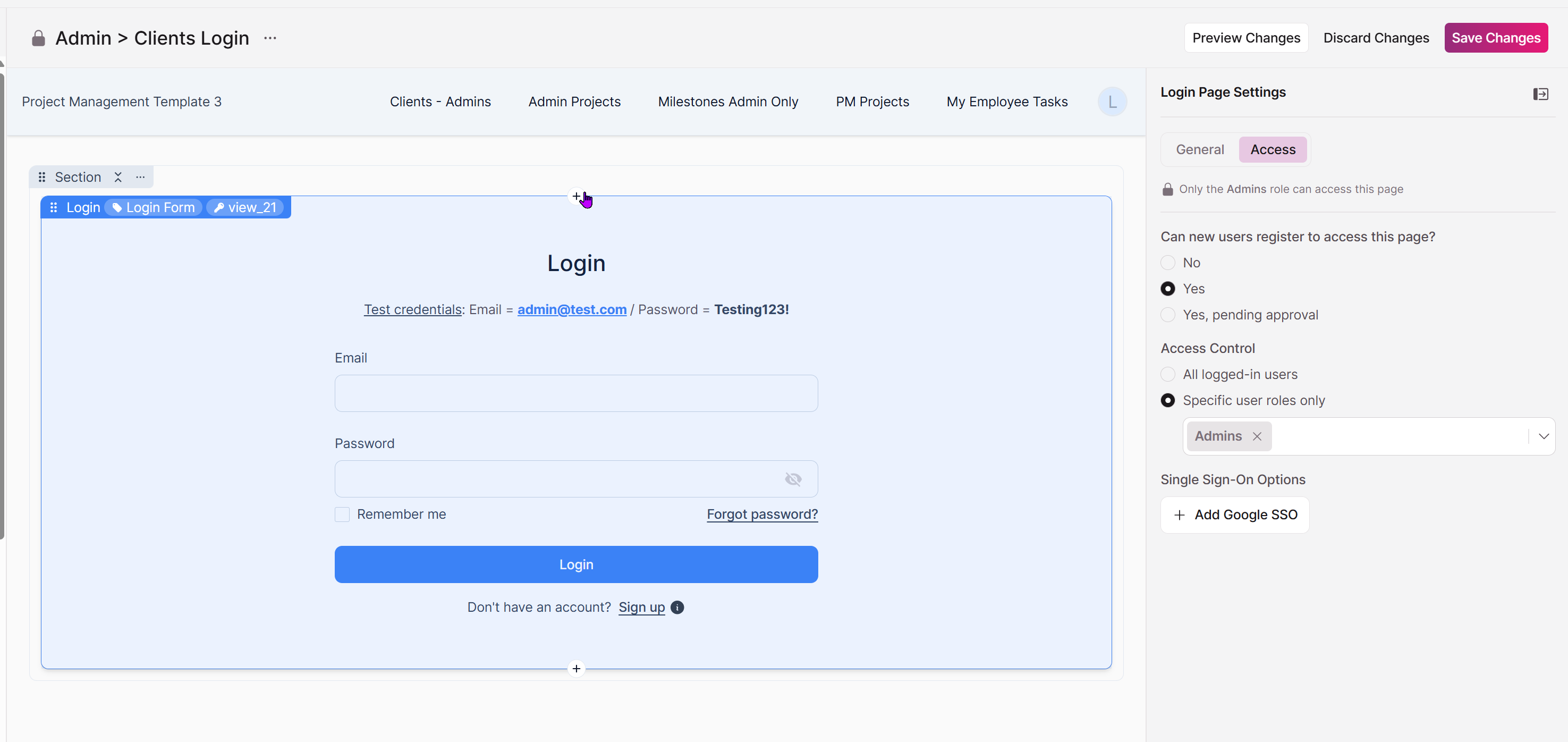Expand the user roles dropdown arrow

1543,436
